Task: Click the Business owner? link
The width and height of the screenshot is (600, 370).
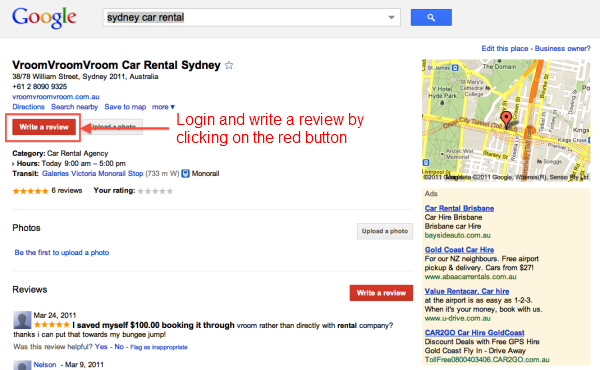Action: coord(562,49)
